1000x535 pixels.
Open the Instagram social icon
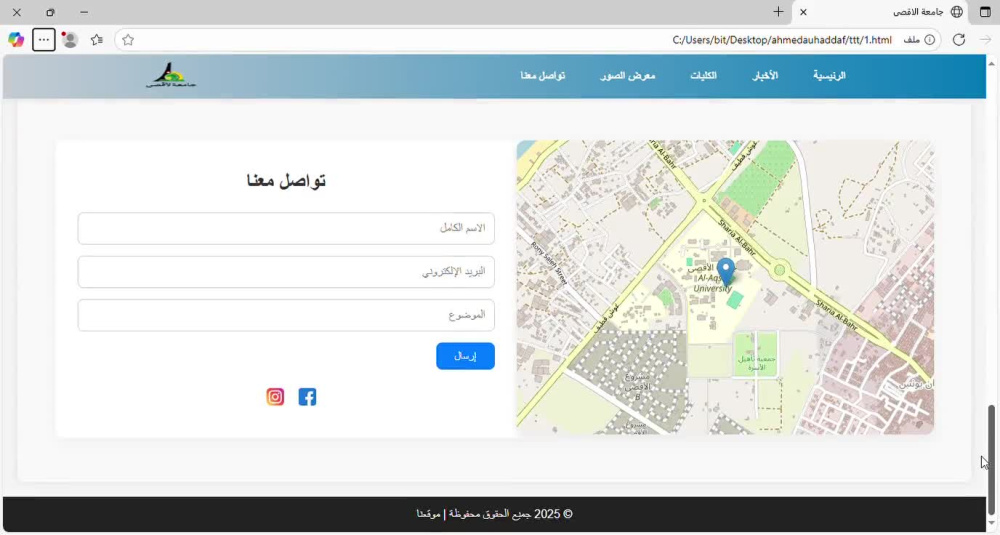pyautogui.click(x=275, y=397)
